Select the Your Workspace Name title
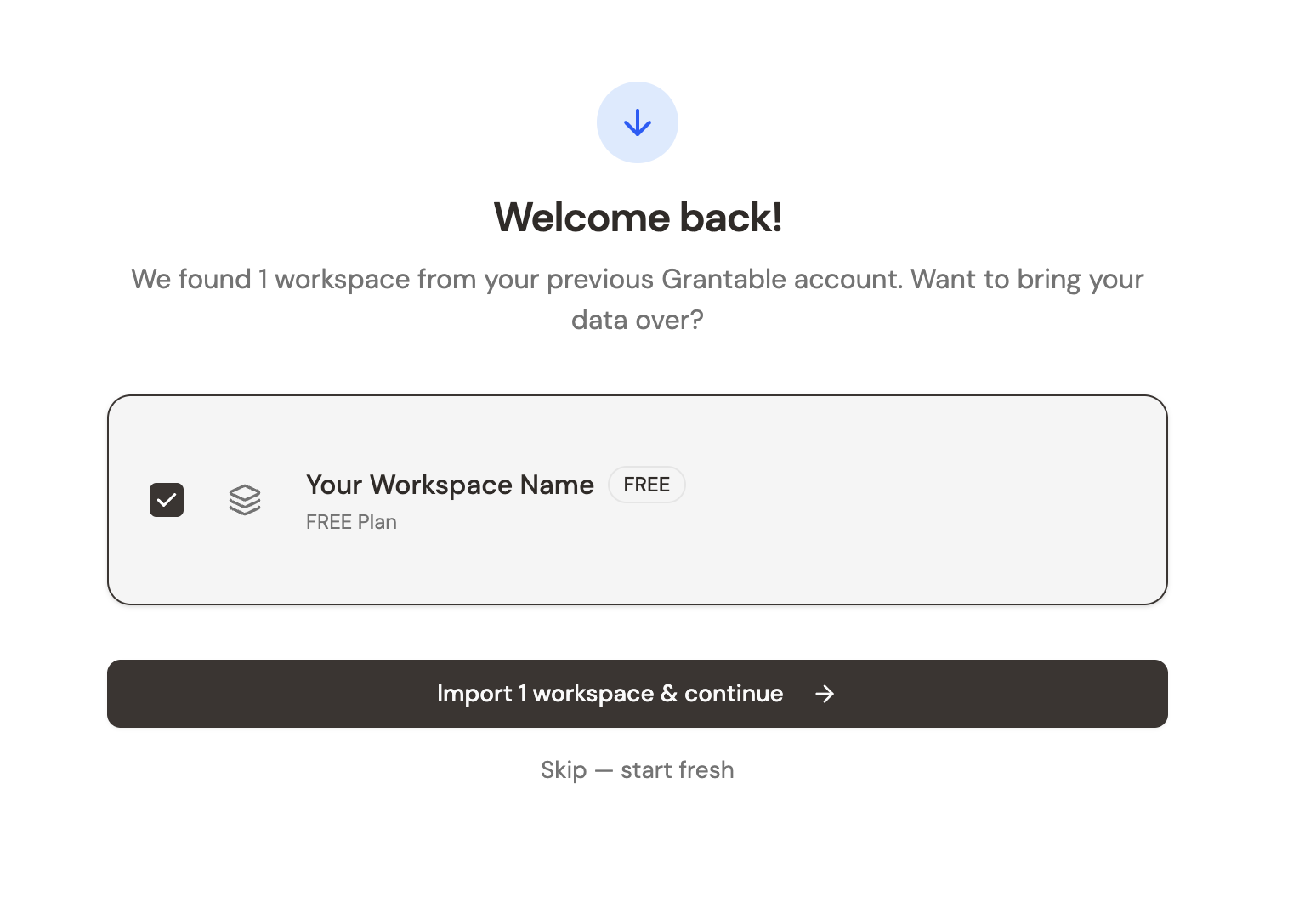The height and width of the screenshot is (908, 1316). point(450,485)
